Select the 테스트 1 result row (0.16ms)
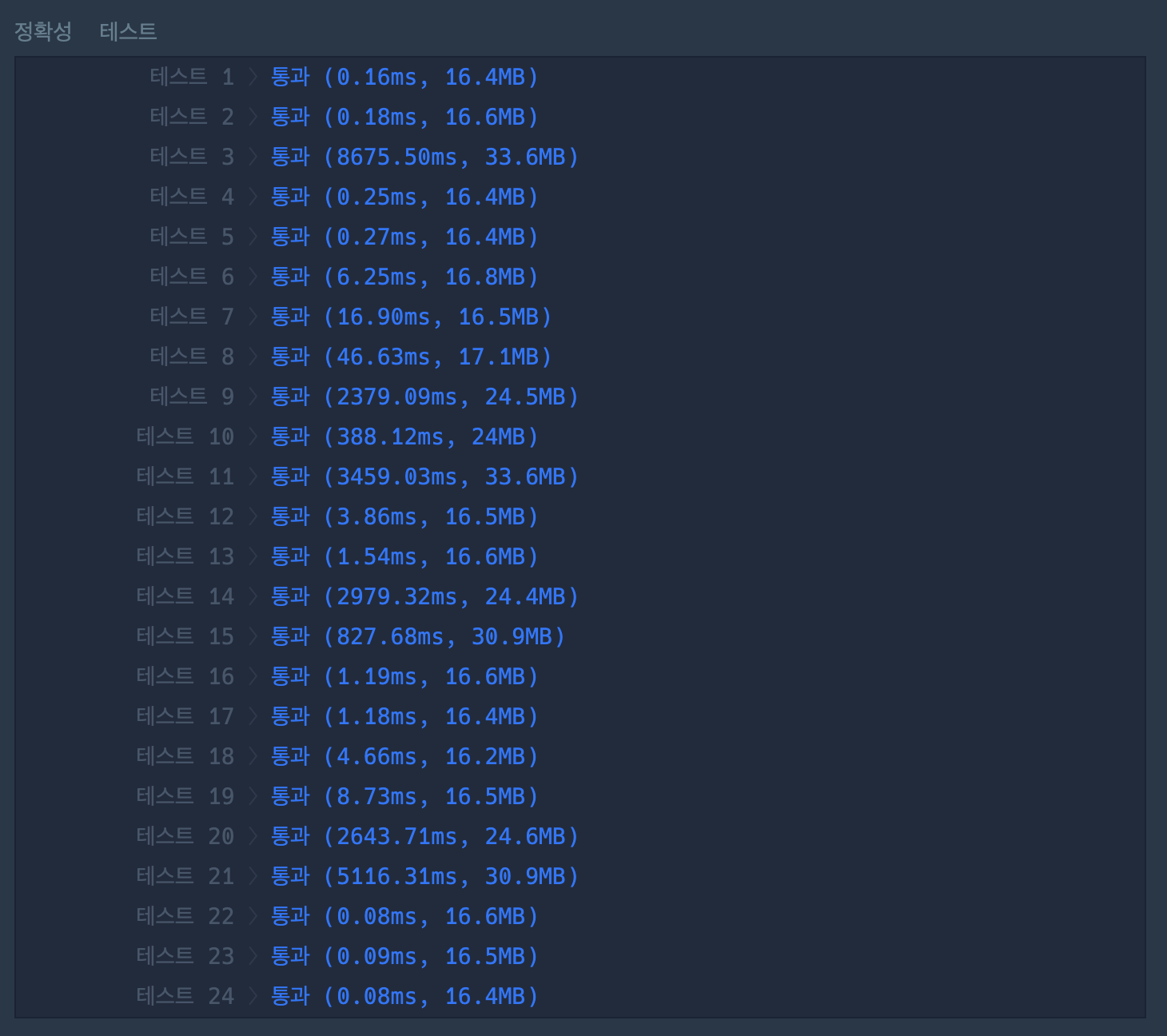The width and height of the screenshot is (1167, 1036). point(405,77)
